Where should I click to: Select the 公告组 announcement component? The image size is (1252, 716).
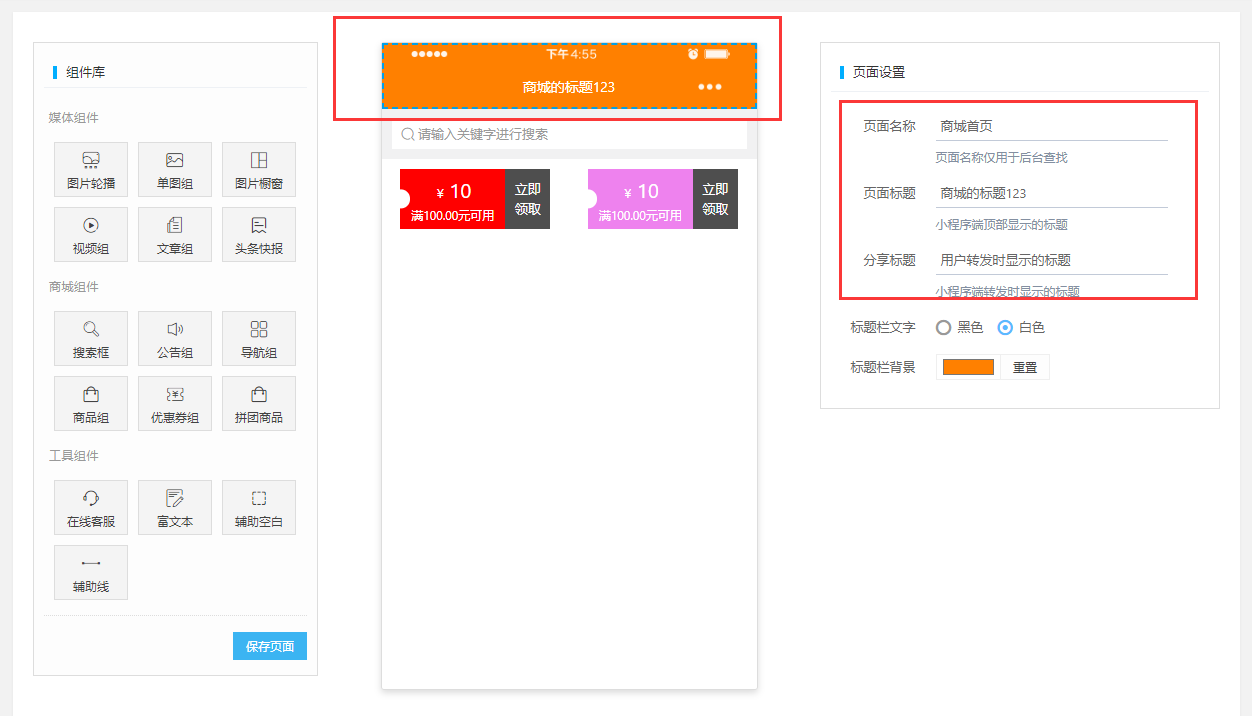(x=175, y=338)
